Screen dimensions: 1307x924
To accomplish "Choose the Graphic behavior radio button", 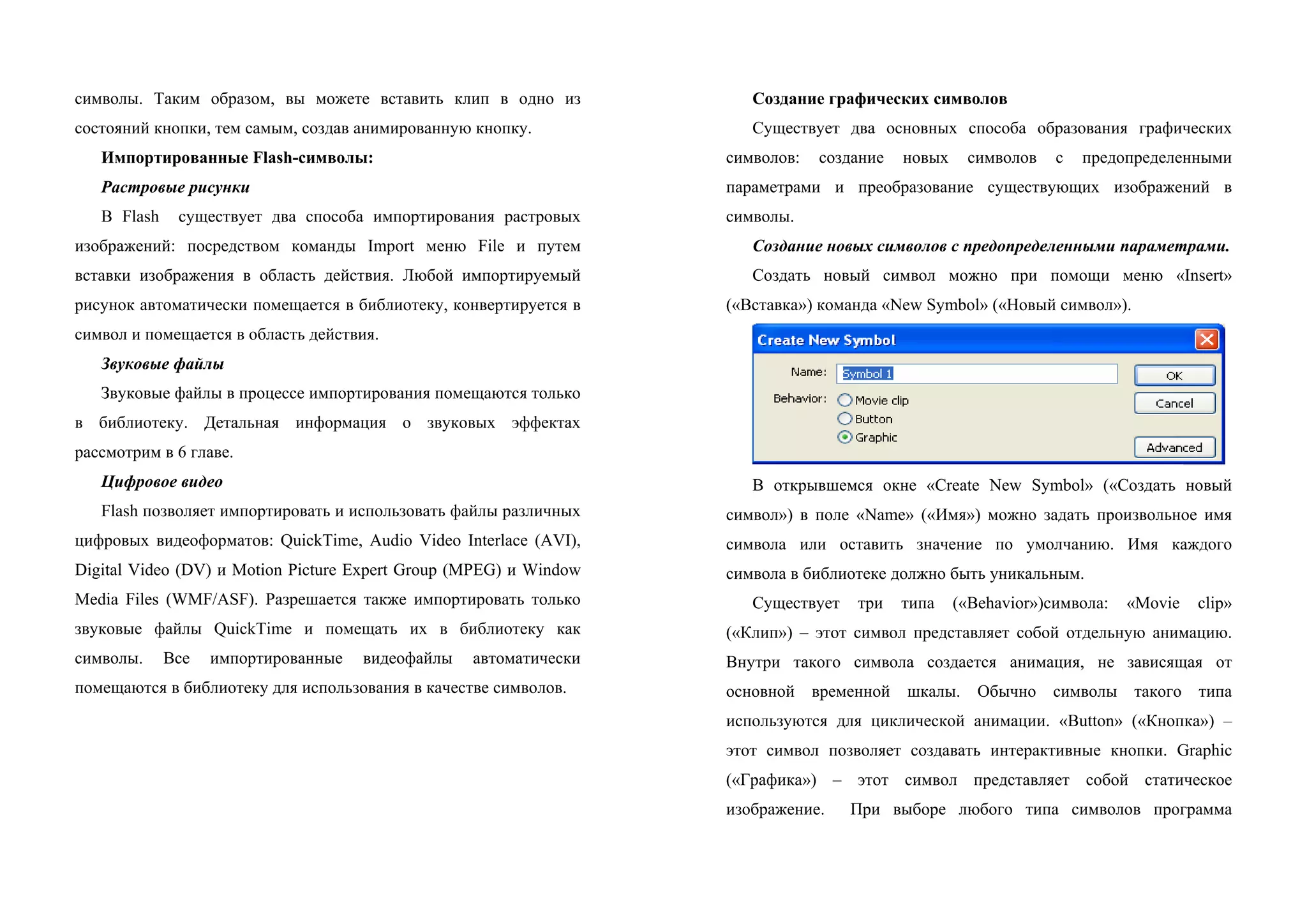I will pos(845,437).
